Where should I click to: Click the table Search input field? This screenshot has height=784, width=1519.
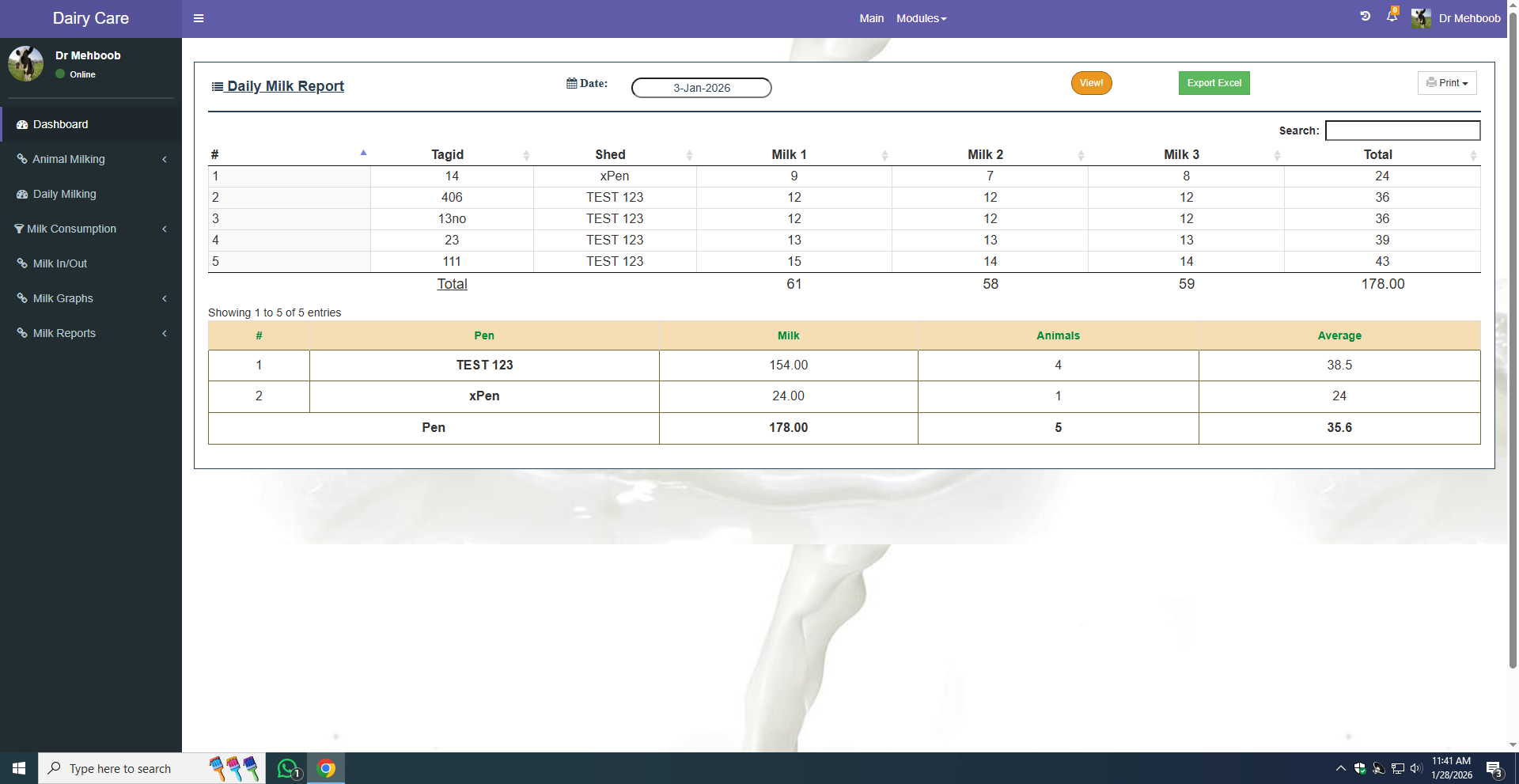tap(1402, 131)
